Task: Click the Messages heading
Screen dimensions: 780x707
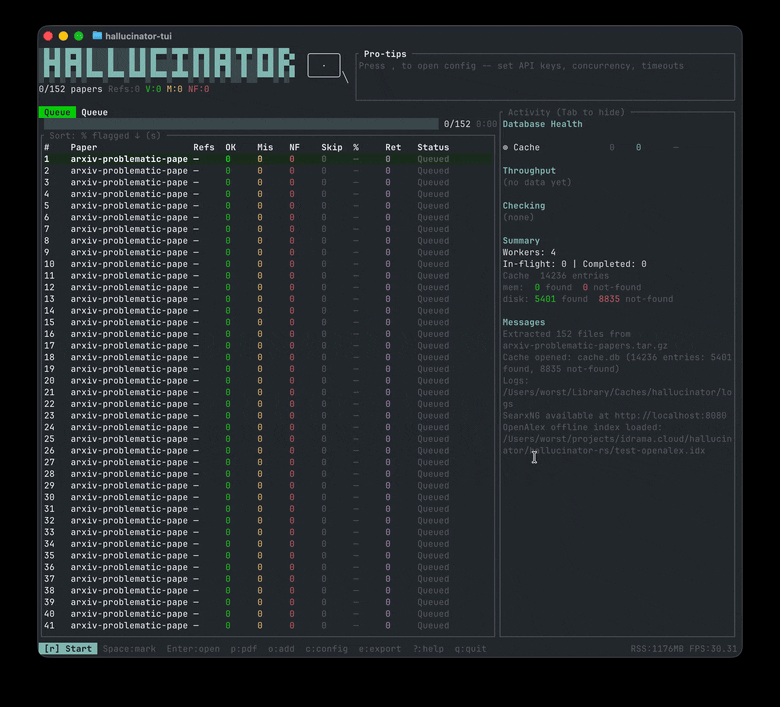Action: 524,322
